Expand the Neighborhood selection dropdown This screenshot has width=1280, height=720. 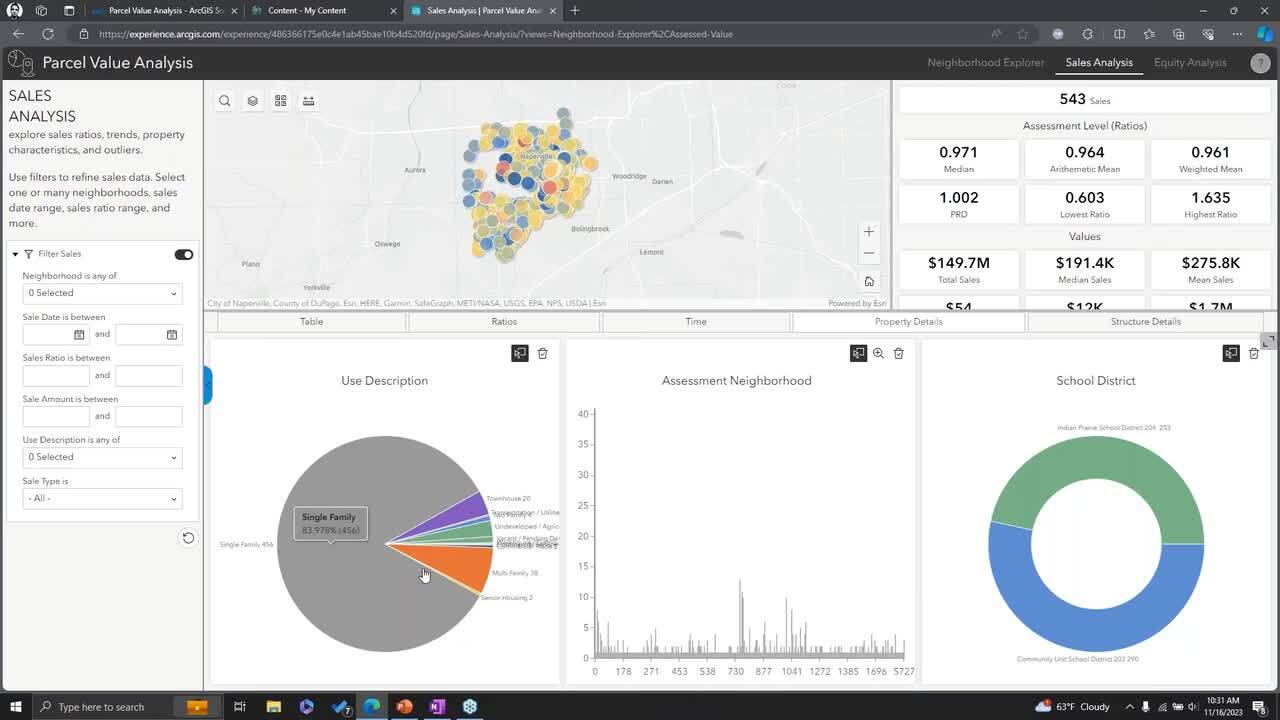[x=102, y=293]
